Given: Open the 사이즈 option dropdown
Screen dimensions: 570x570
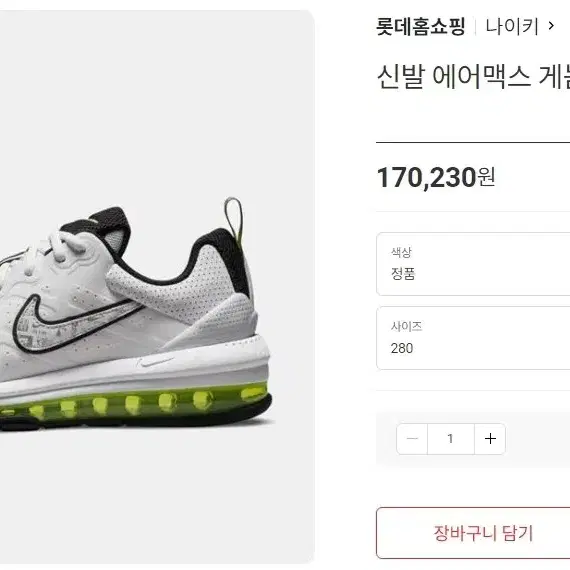Looking at the screenshot, I should [x=473, y=338].
